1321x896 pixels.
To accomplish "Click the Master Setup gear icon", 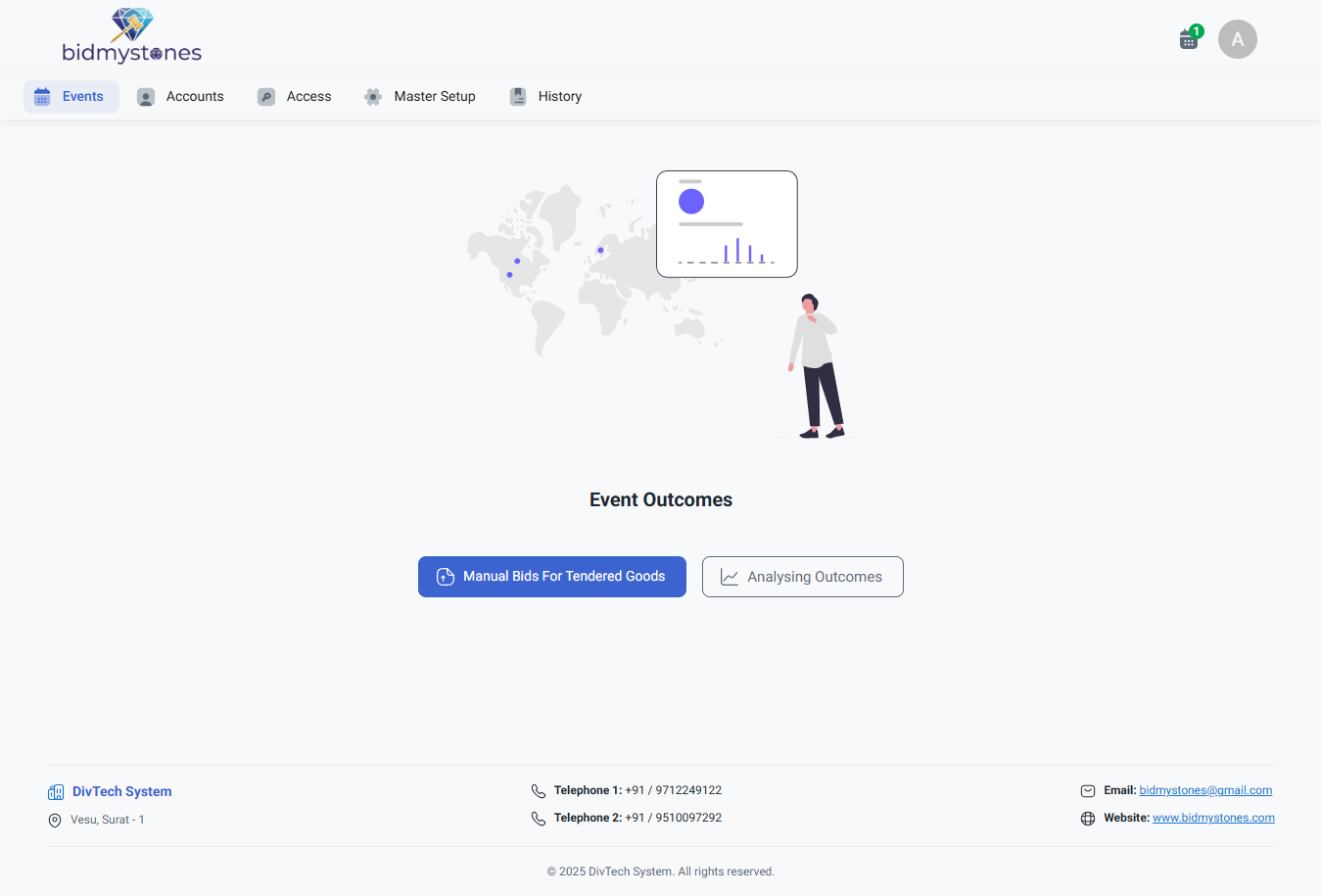I will click(373, 97).
